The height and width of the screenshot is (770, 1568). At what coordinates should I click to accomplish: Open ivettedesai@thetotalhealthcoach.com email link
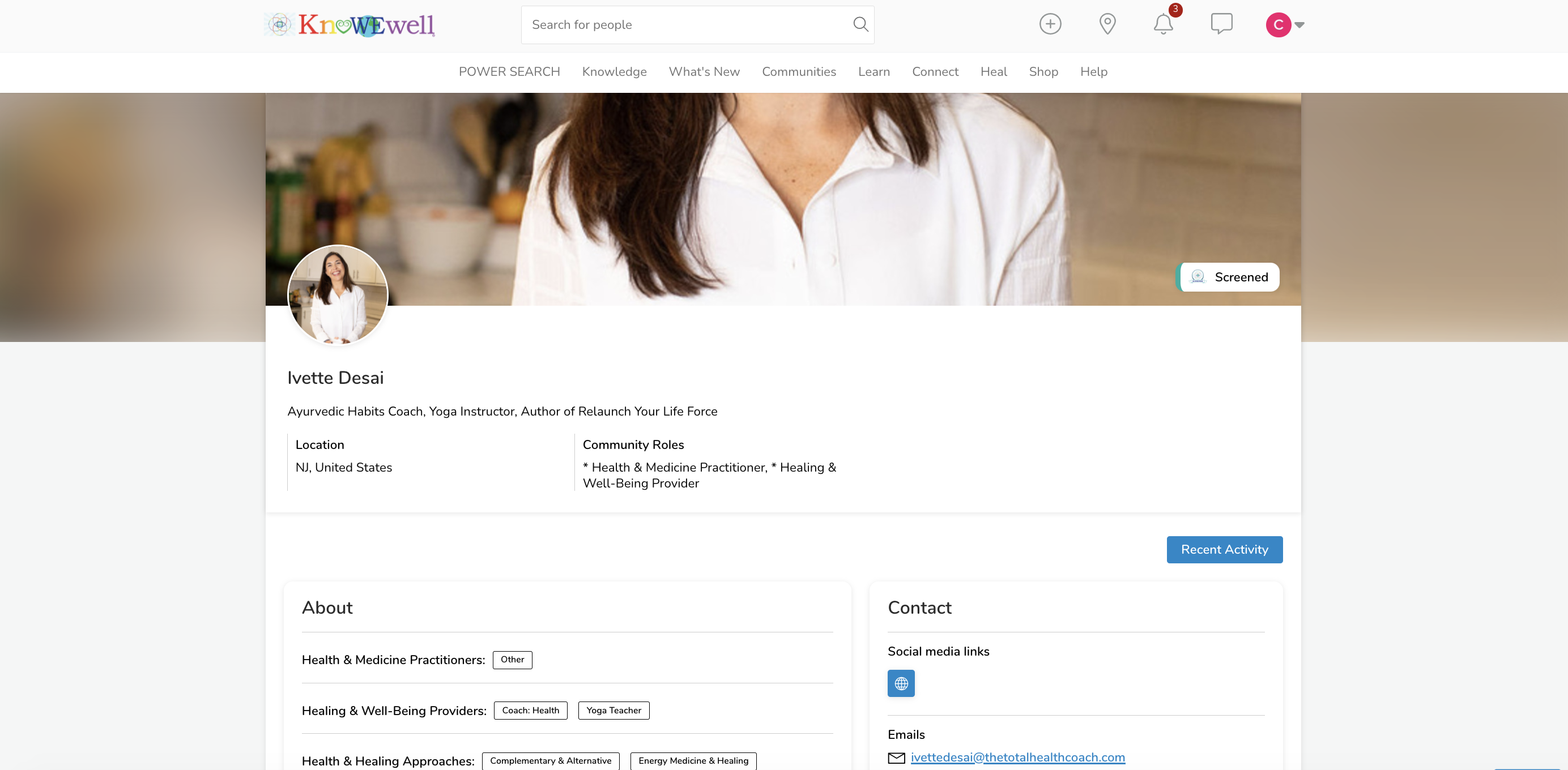(1018, 757)
